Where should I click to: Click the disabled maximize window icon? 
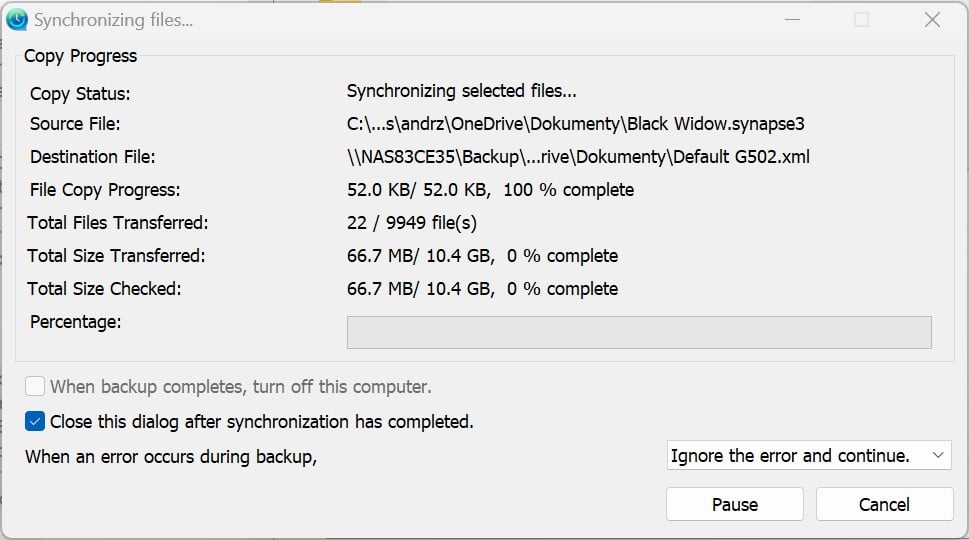(x=861, y=20)
